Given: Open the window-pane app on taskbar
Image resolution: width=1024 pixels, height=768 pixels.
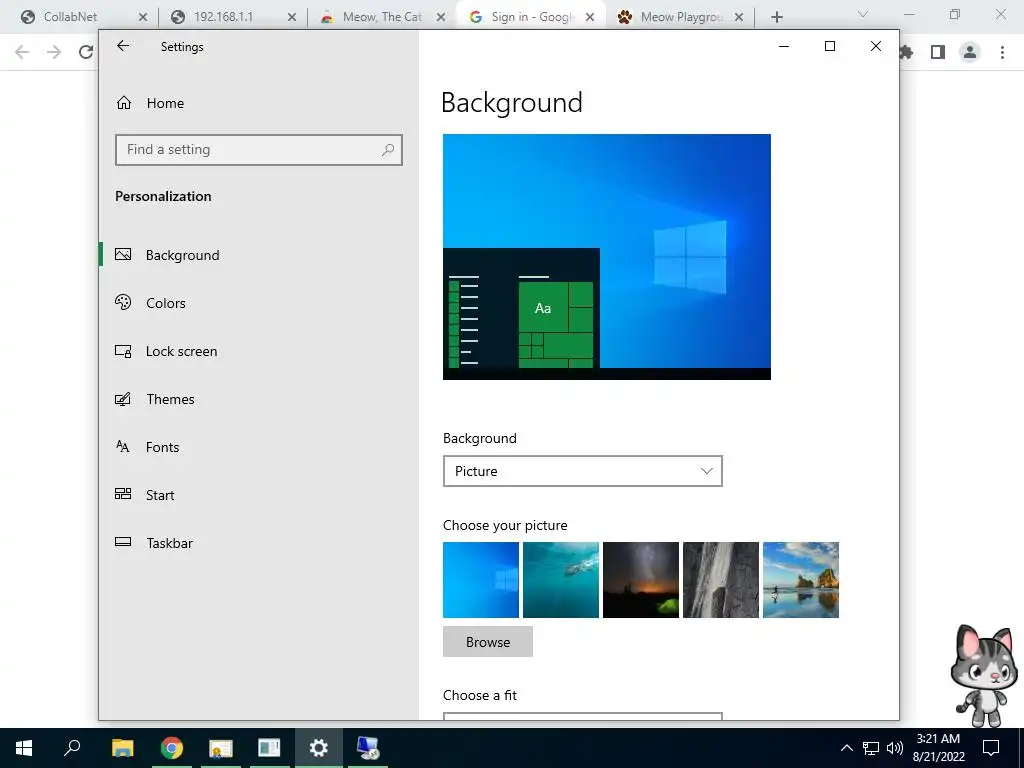Looking at the screenshot, I should [269, 748].
